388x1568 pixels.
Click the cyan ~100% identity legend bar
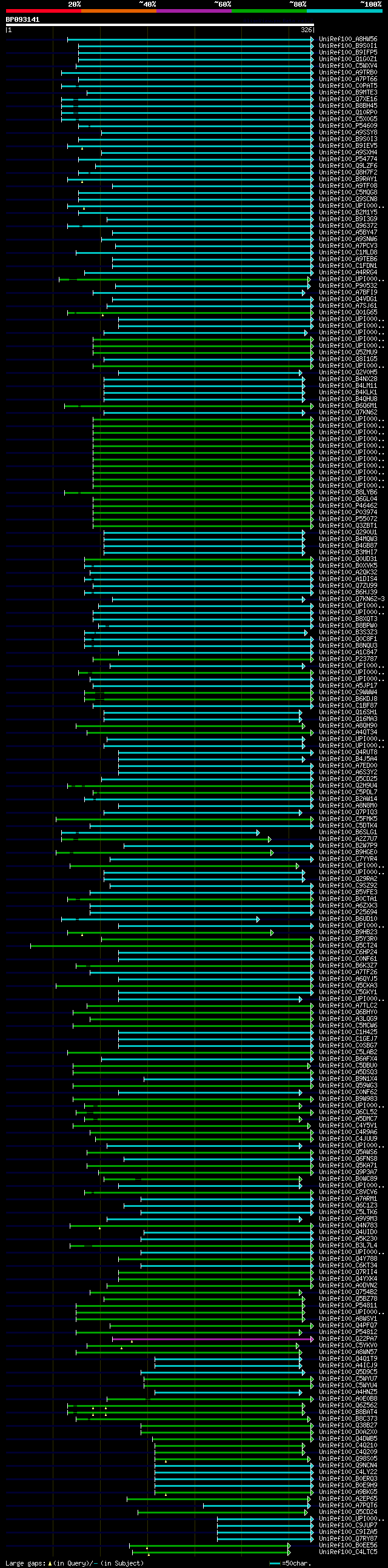point(344,11)
